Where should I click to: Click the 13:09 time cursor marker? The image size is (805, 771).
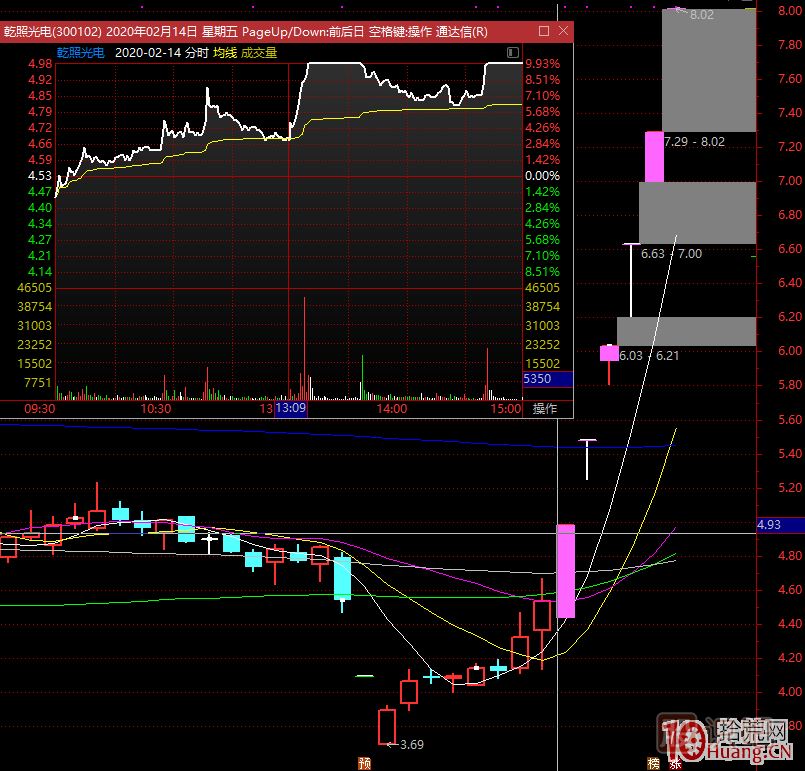[x=291, y=409]
